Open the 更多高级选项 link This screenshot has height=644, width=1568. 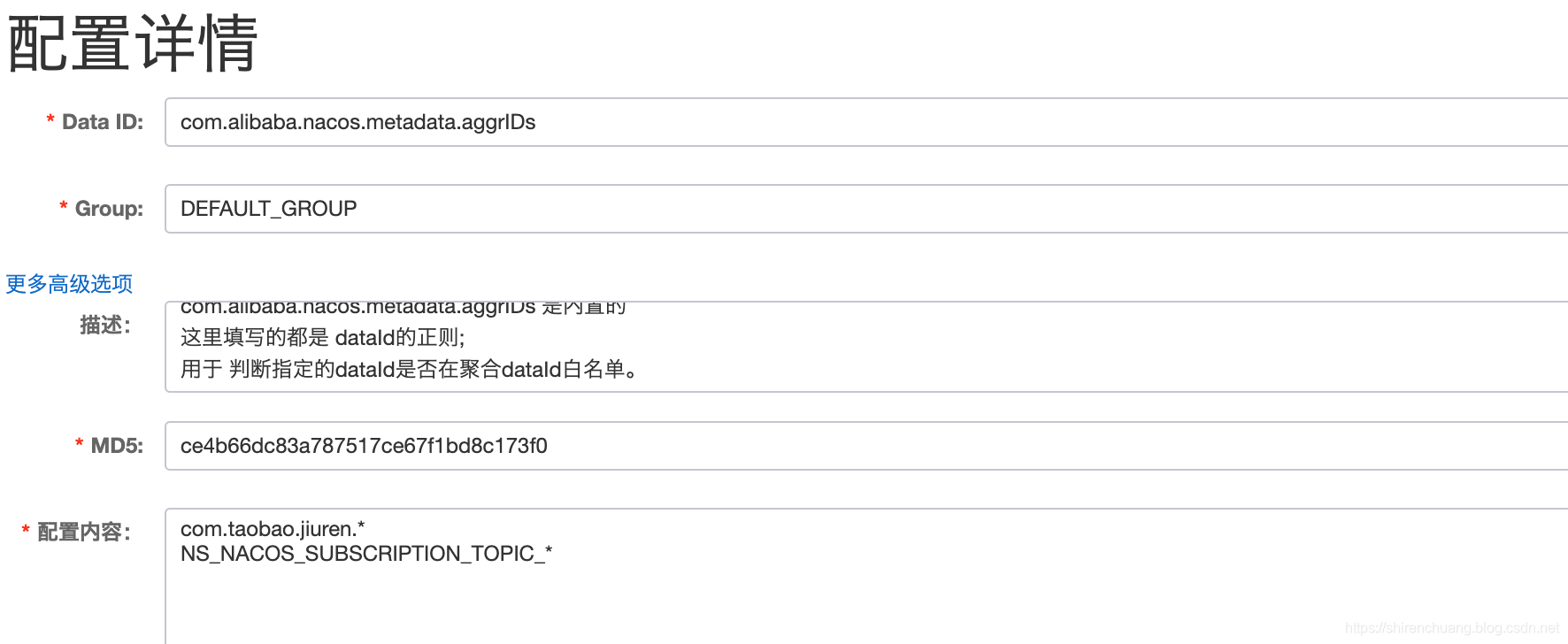69,284
